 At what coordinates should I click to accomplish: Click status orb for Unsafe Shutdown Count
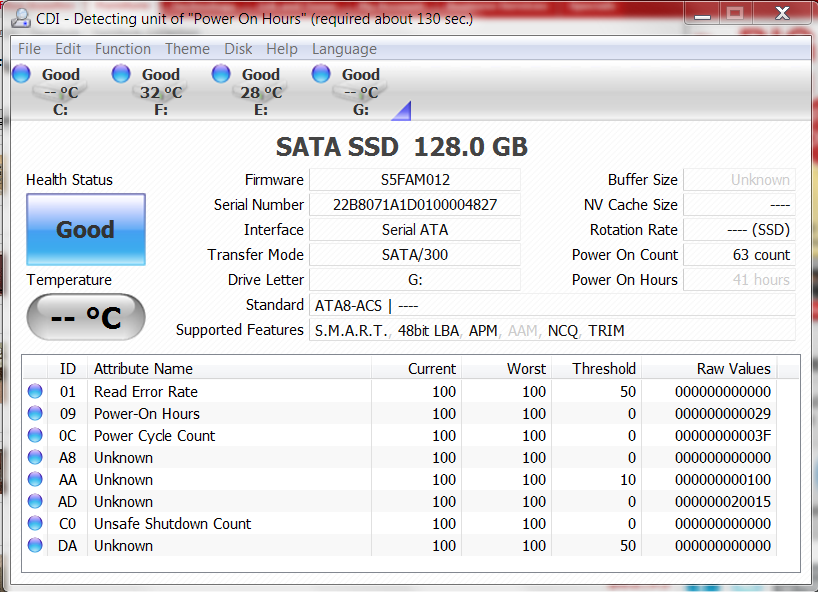(x=36, y=524)
